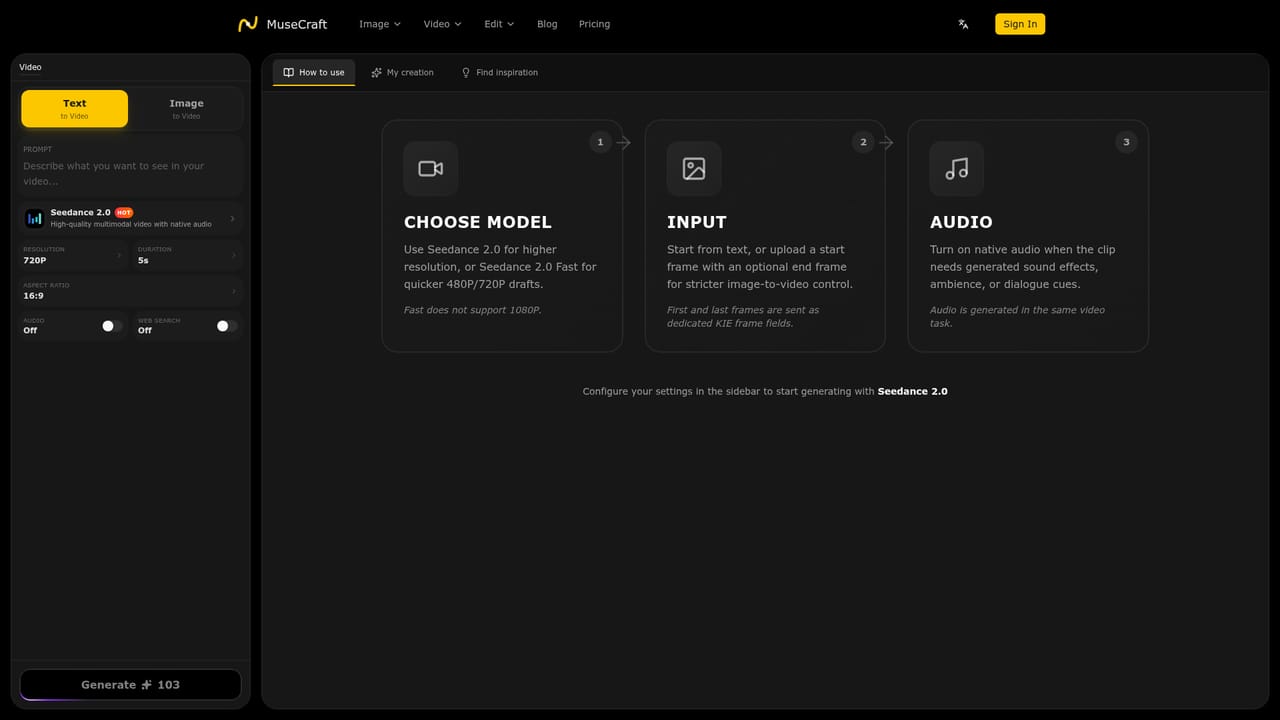Click the book icon beside How to use
The image size is (1280, 720).
coord(289,73)
